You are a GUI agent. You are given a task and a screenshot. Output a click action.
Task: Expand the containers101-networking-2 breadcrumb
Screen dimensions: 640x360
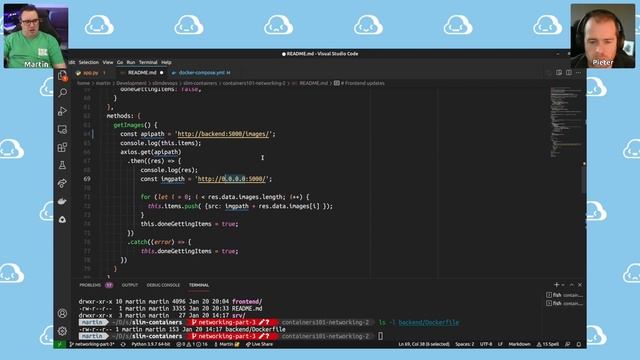click(254, 83)
